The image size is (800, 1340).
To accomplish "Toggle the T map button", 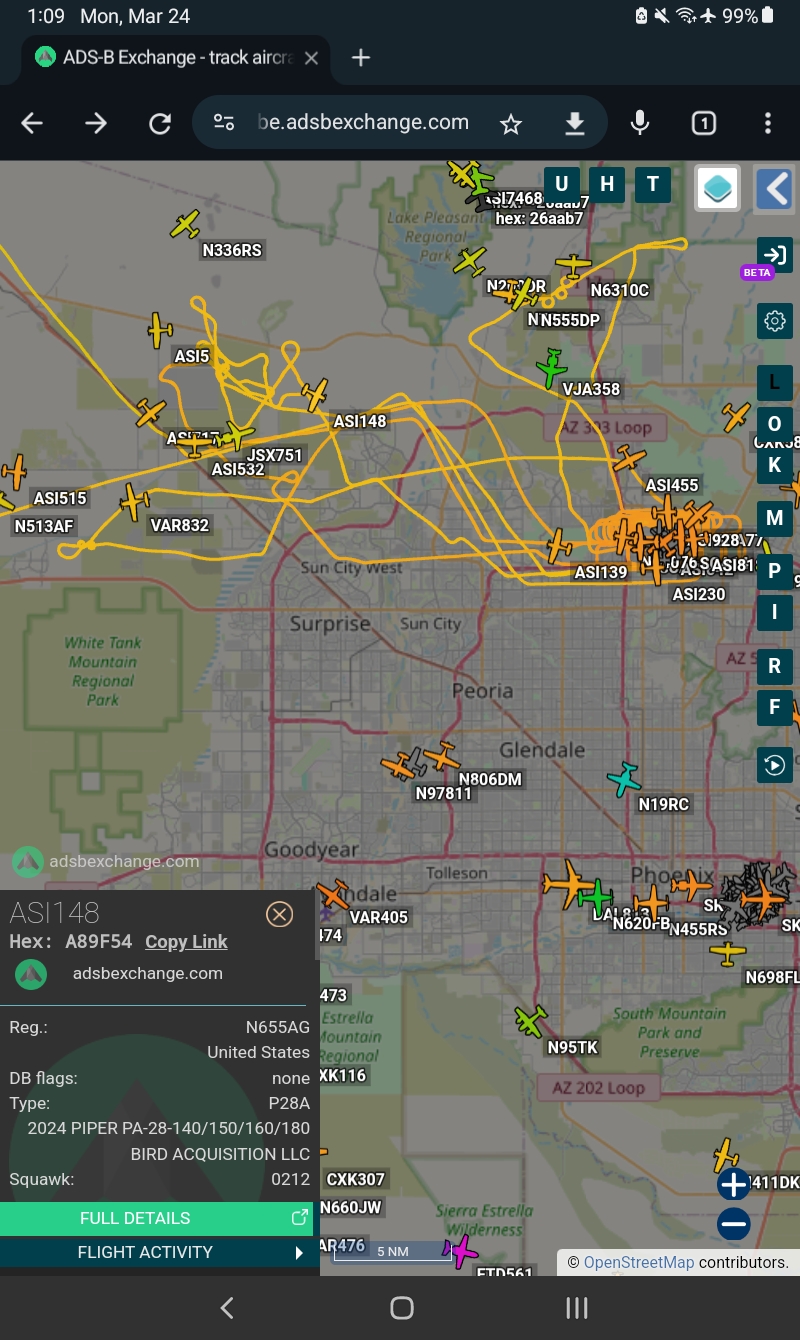I will (x=653, y=184).
